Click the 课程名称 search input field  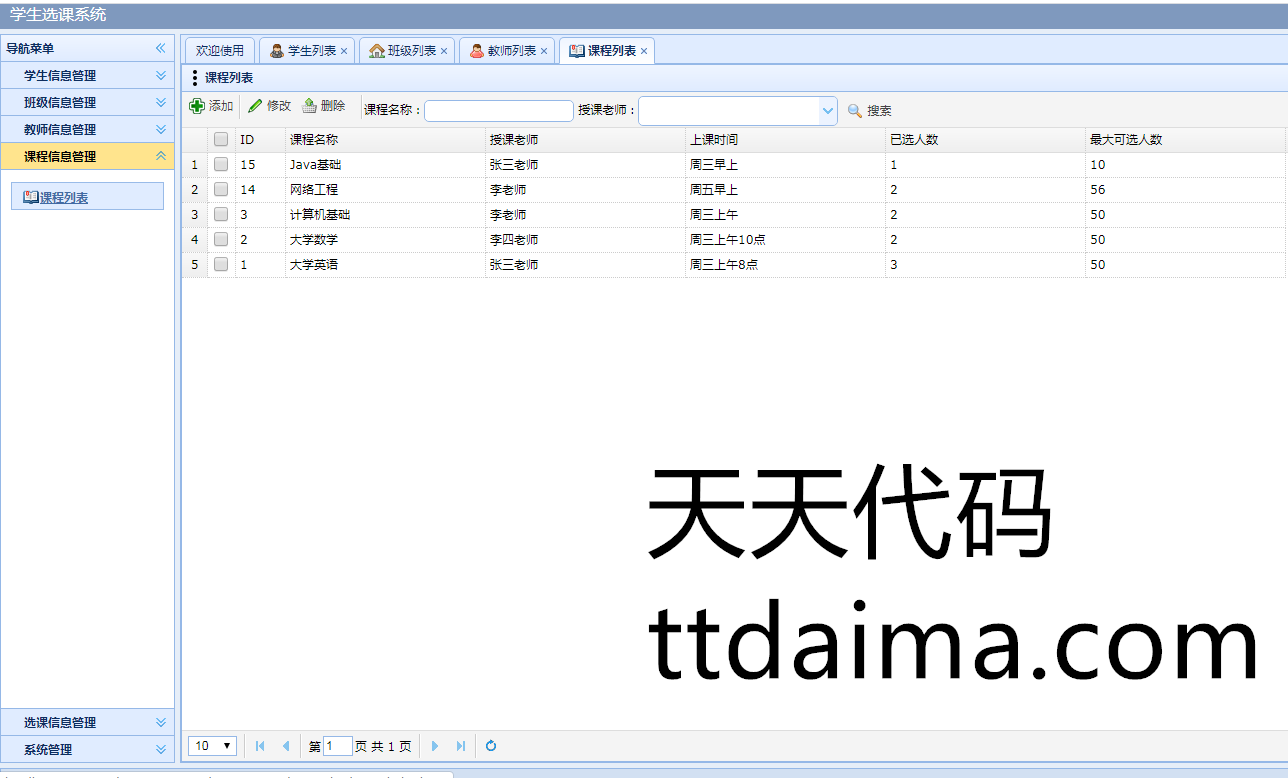click(x=498, y=111)
